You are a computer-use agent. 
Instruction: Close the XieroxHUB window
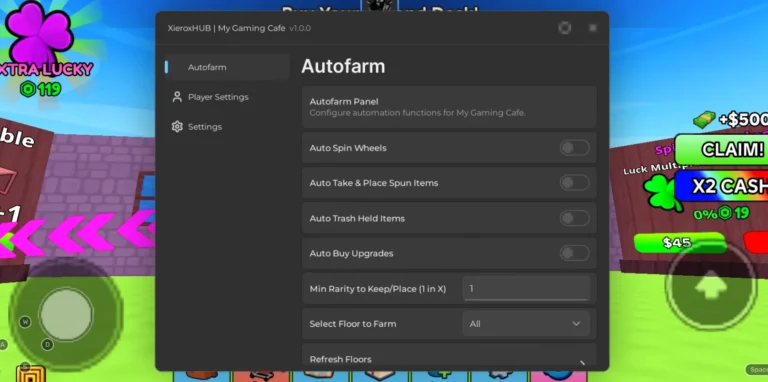pyautogui.click(x=593, y=28)
